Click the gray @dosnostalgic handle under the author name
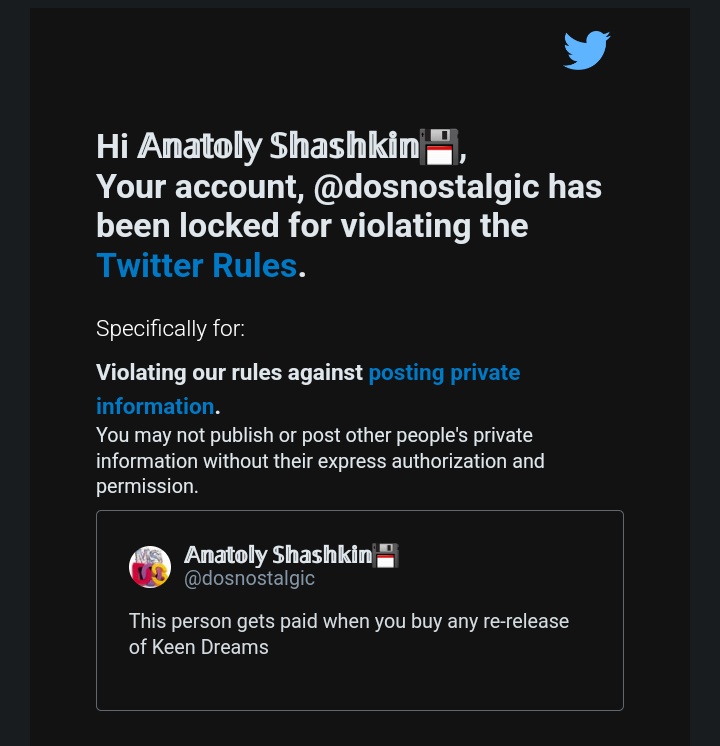720x746 pixels. [x=249, y=579]
